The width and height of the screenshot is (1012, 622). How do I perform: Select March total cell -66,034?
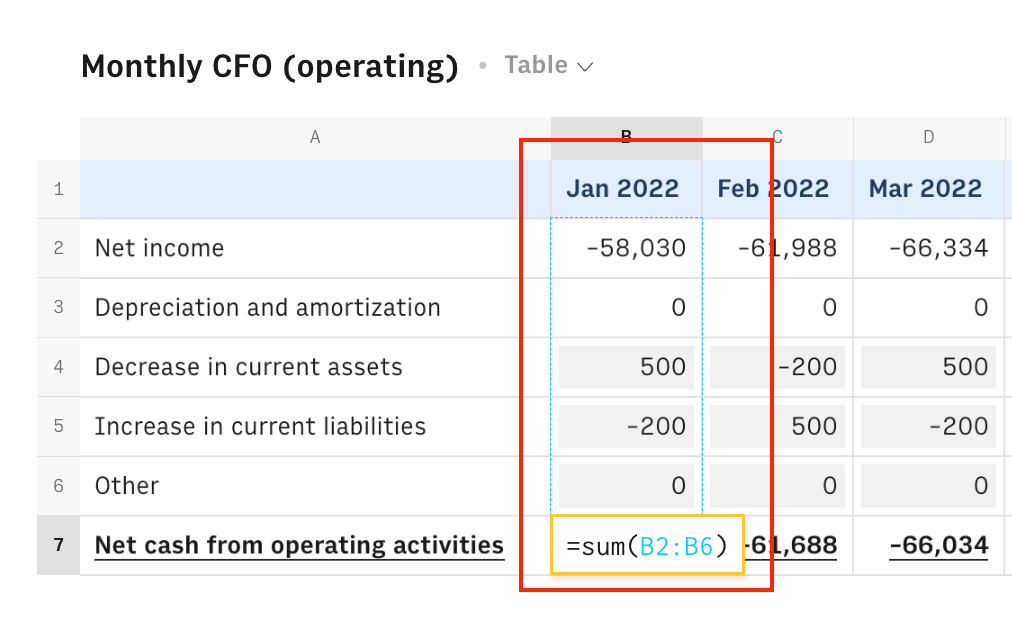click(938, 545)
